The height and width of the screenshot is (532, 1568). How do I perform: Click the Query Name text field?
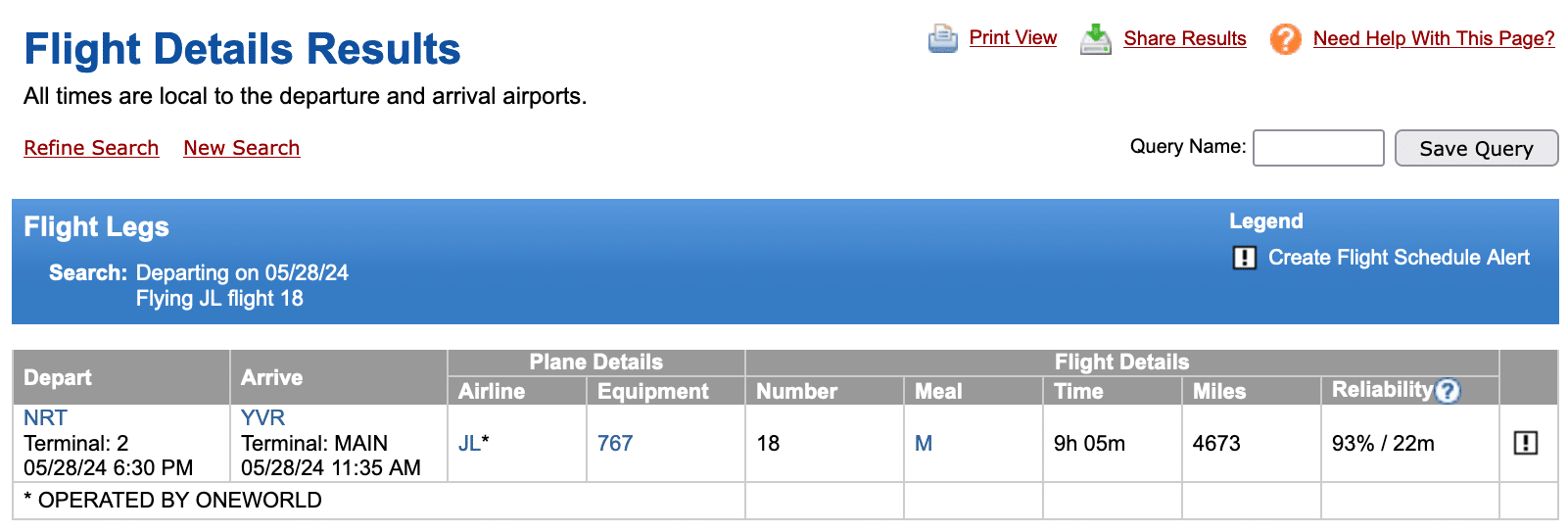[x=1317, y=148]
